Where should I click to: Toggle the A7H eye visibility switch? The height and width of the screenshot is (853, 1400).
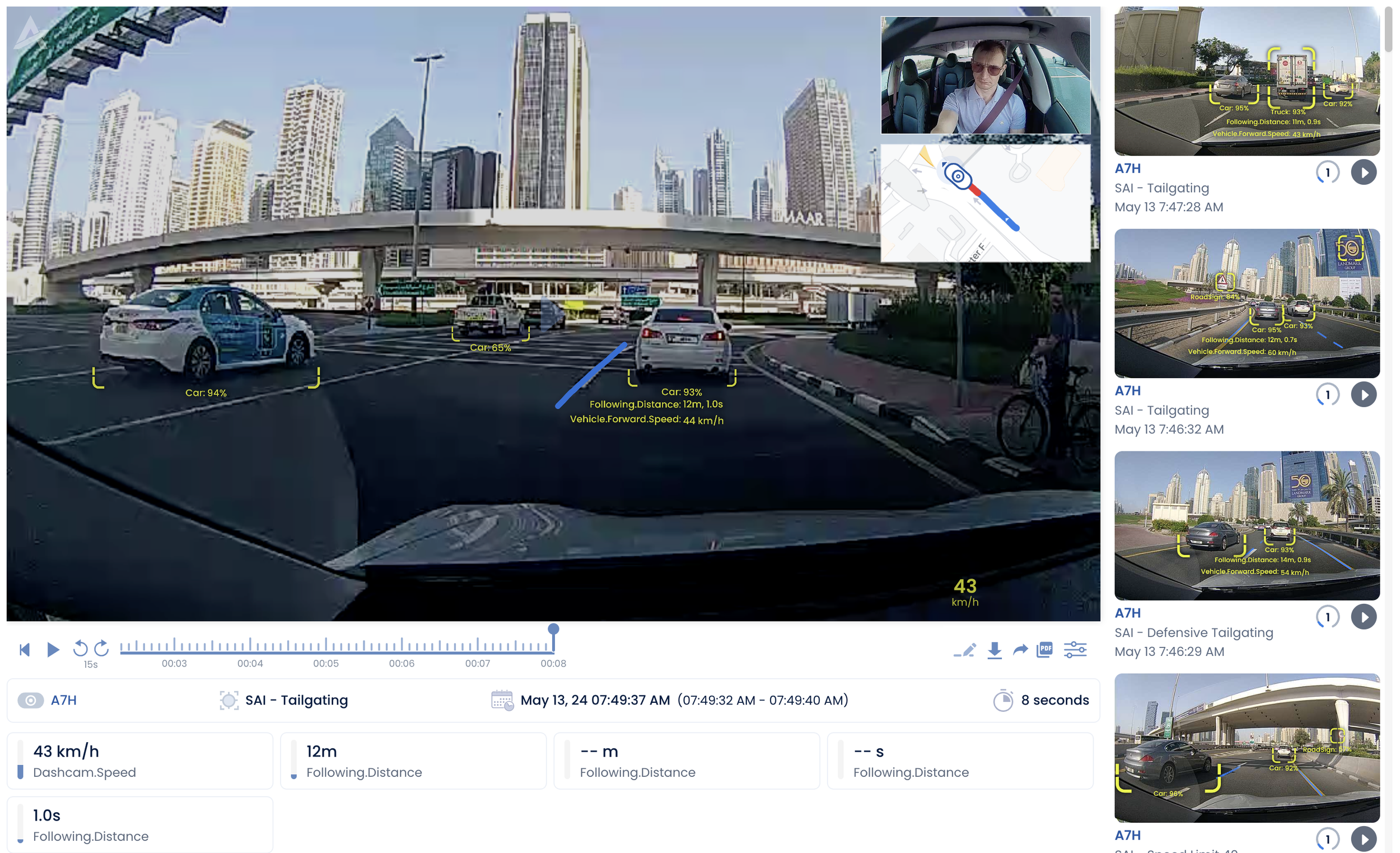[30, 700]
